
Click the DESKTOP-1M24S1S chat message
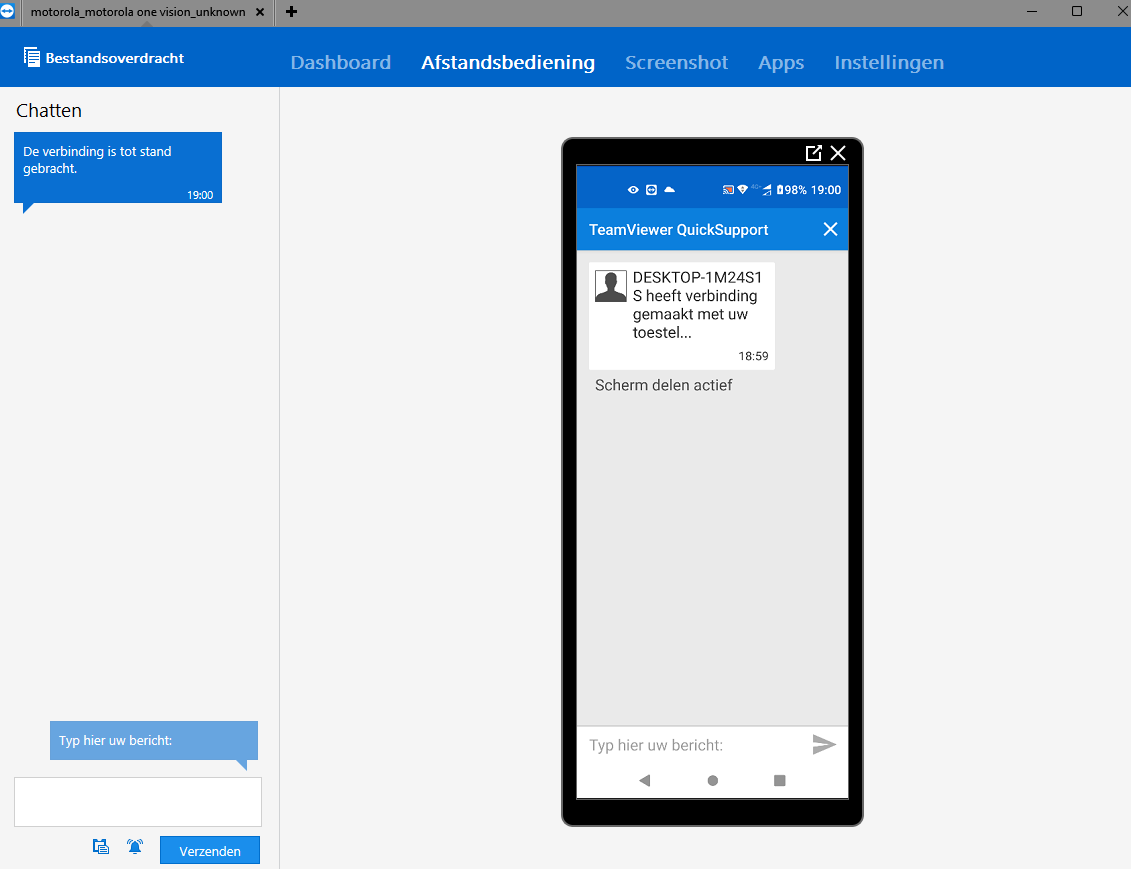(682, 316)
